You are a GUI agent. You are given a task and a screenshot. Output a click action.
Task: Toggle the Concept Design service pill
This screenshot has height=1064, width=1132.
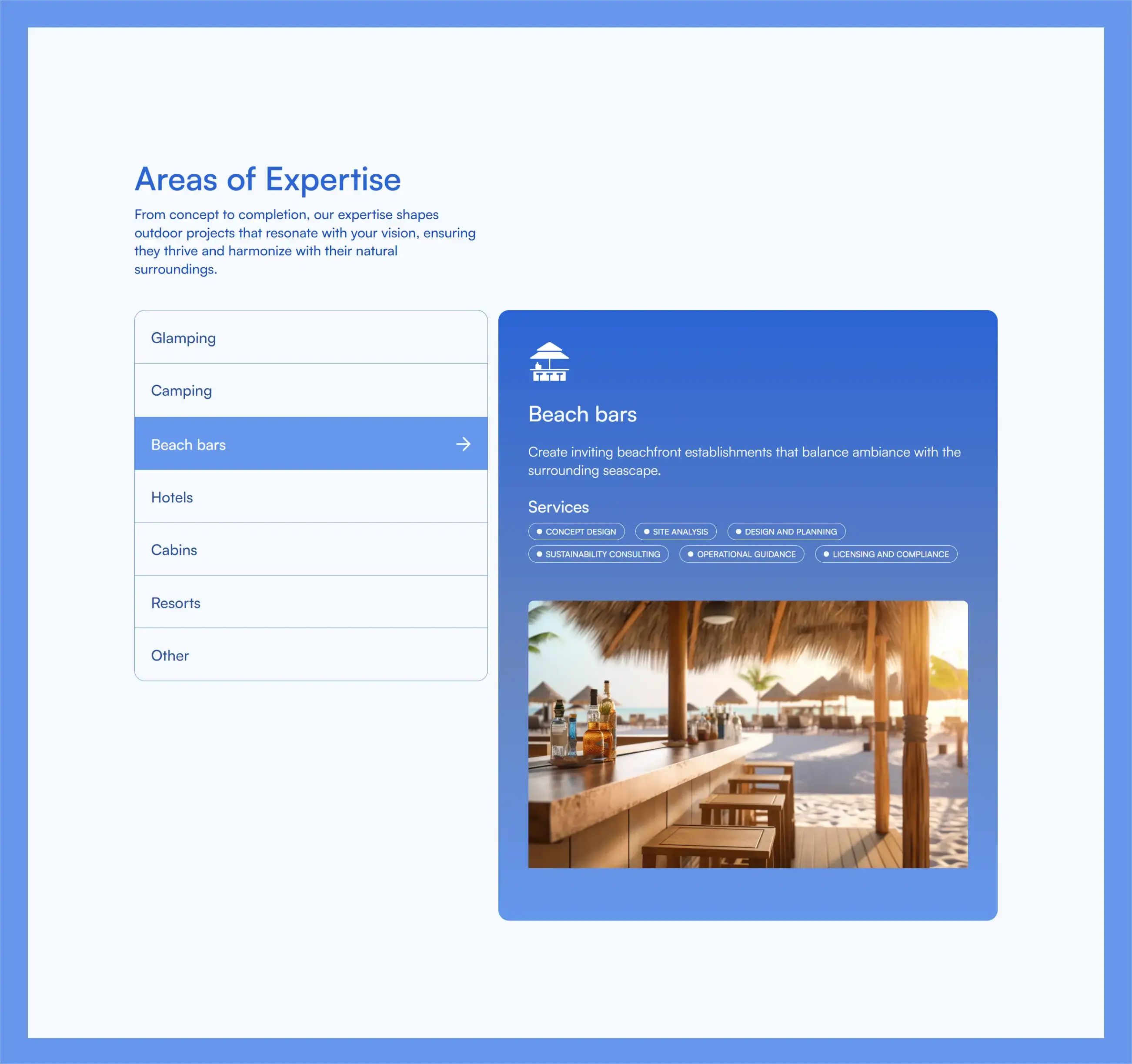click(x=576, y=531)
